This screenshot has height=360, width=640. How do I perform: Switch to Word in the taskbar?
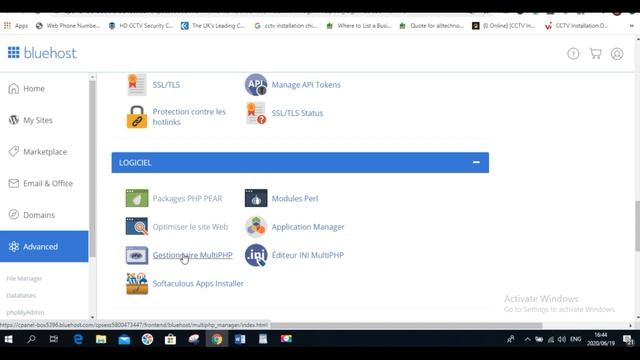(x=240, y=339)
